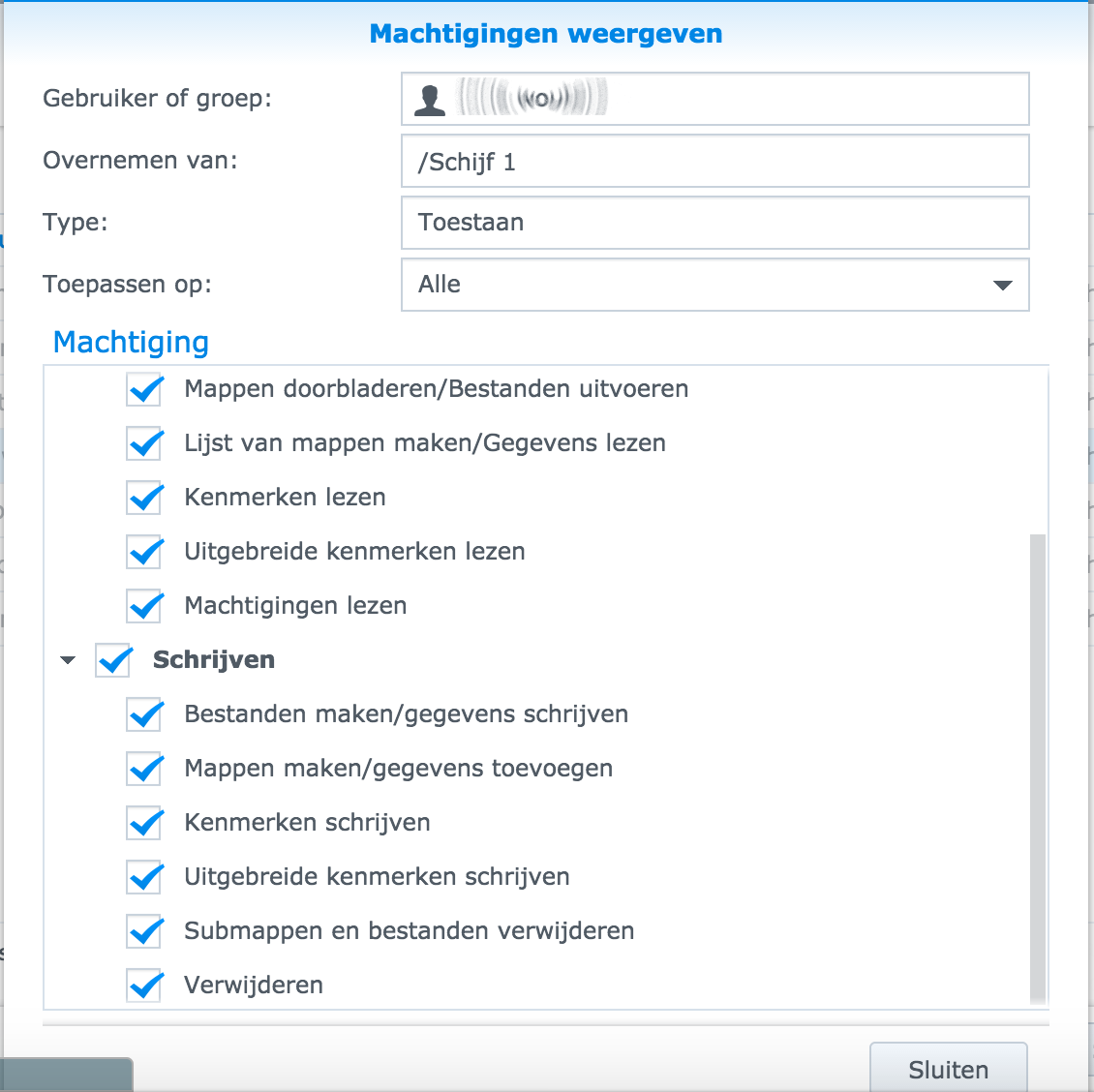
Task: Uncheck Mappen doorbladeren/Bestanden uitvoeren
Action: point(144,389)
